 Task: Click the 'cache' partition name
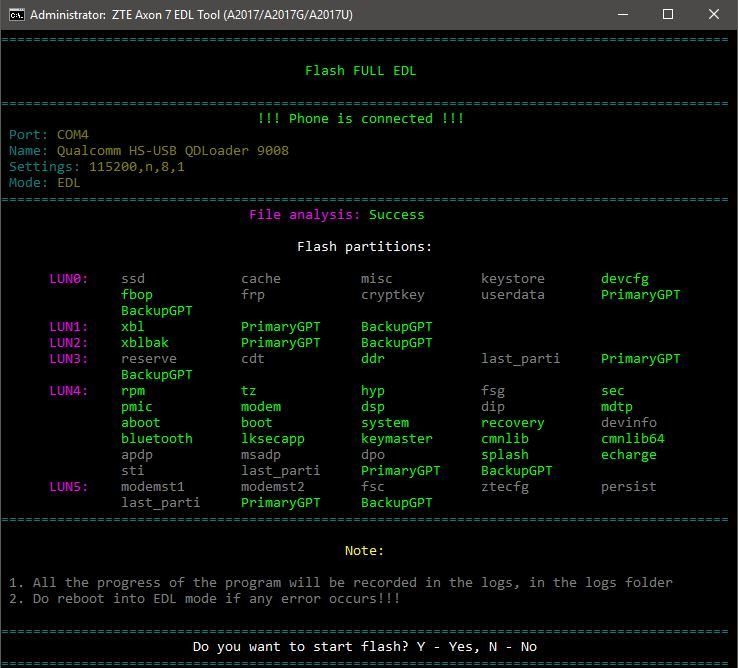[261, 279]
